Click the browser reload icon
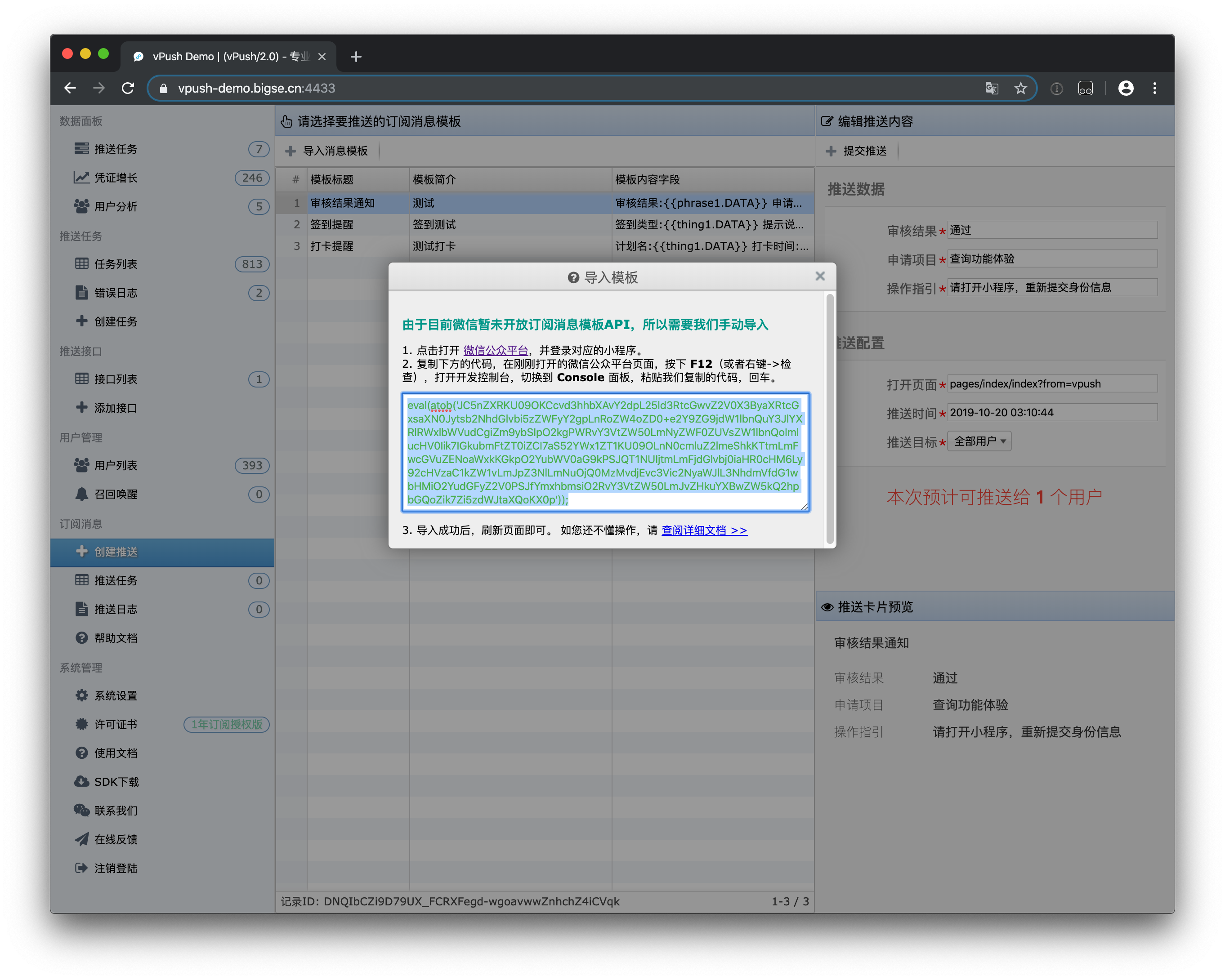 click(129, 88)
